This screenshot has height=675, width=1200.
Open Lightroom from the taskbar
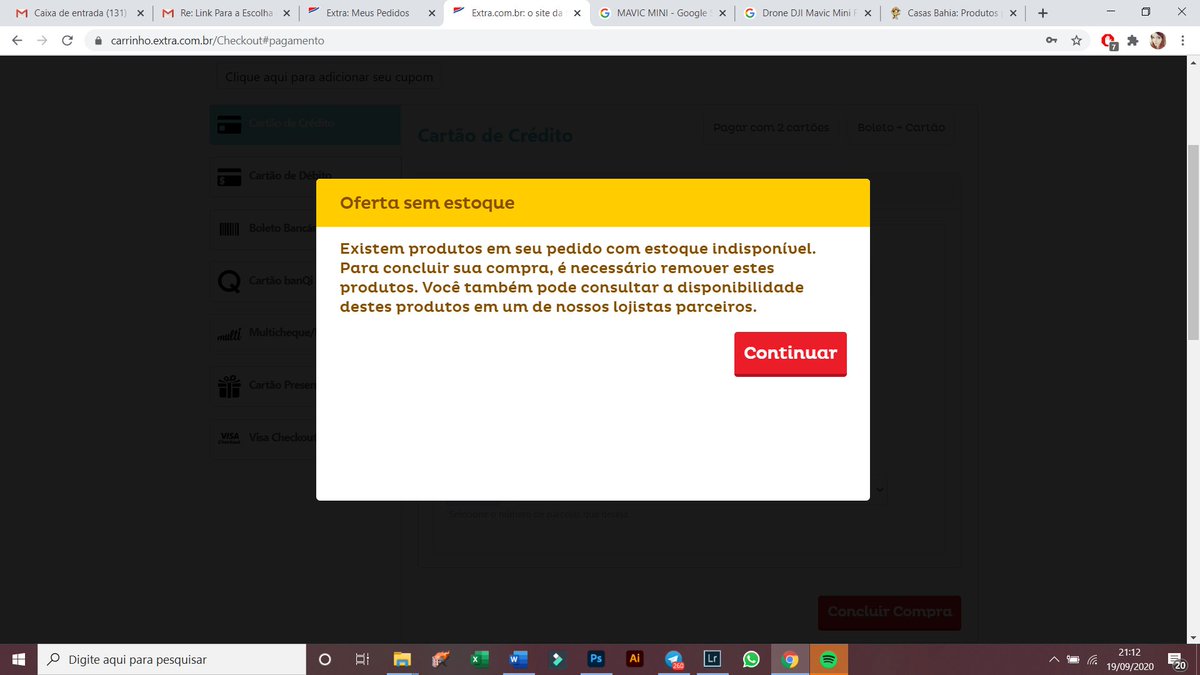tap(712, 659)
